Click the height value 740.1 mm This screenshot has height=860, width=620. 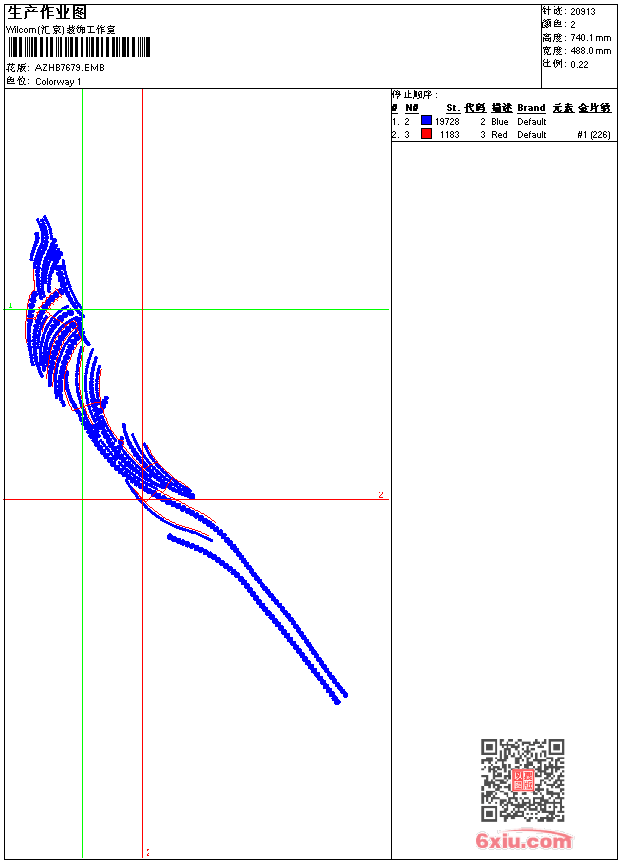pos(590,37)
